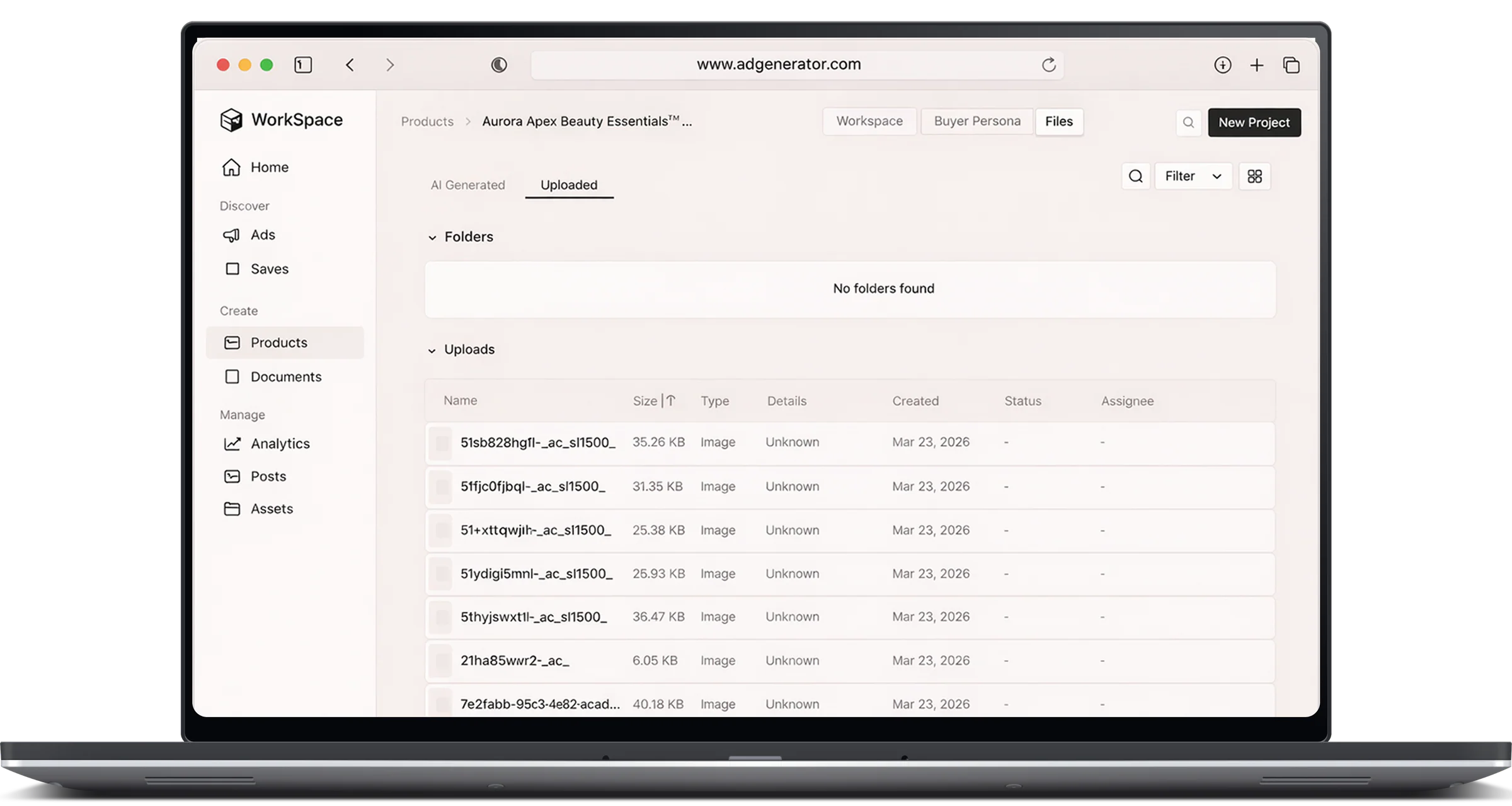
Task: Click Products breadcrumb link
Action: 427,122
